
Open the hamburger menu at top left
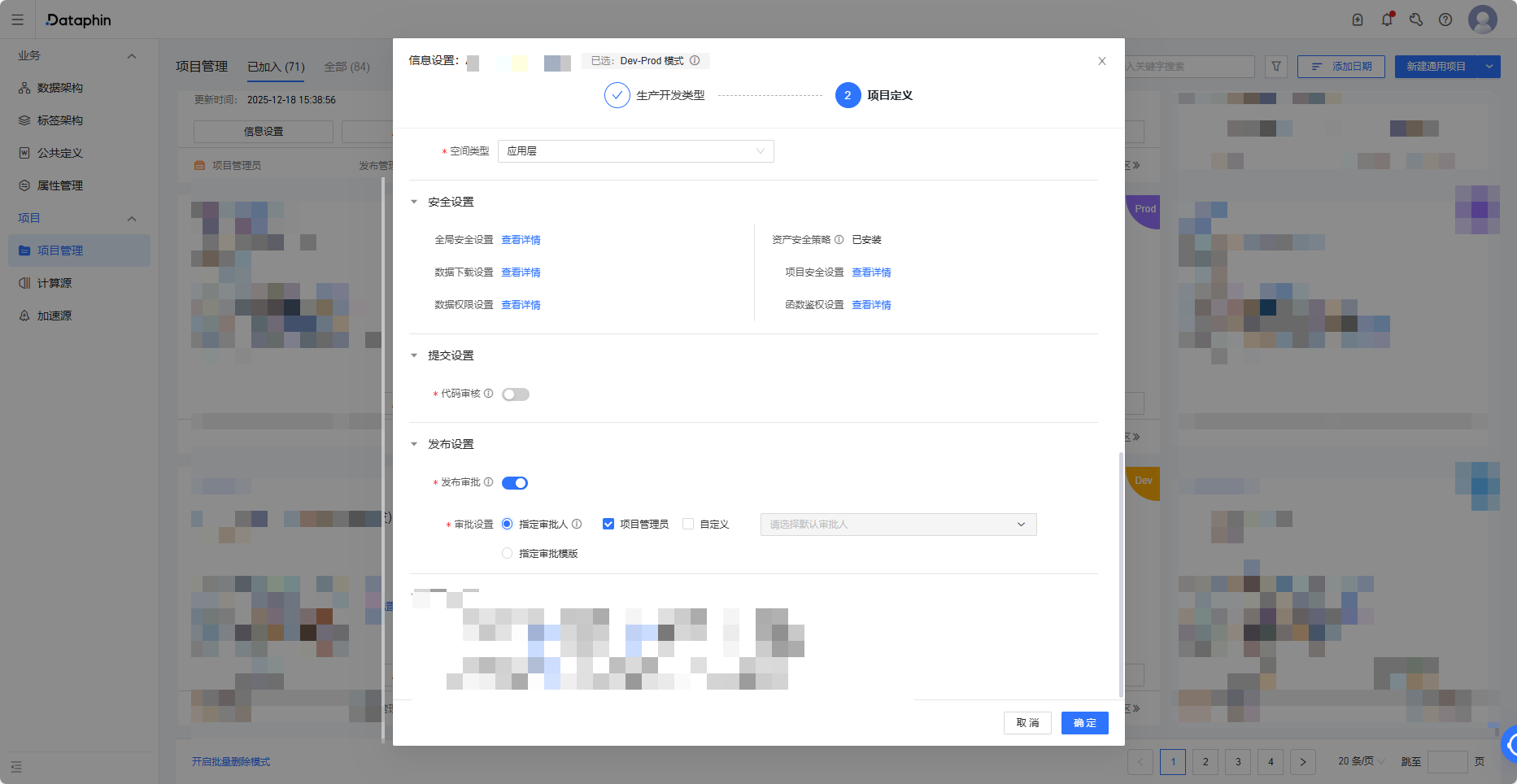[x=17, y=20]
